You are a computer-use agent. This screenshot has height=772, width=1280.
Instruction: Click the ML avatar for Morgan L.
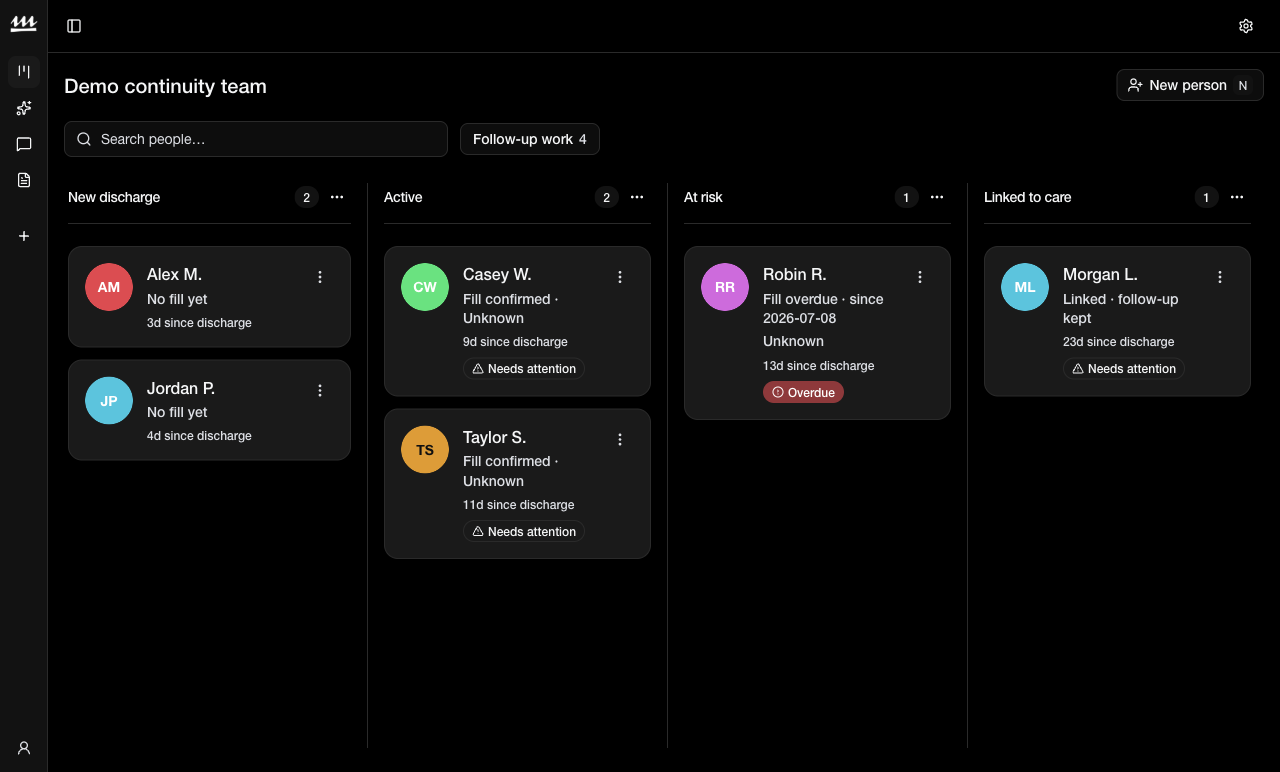coord(1025,287)
